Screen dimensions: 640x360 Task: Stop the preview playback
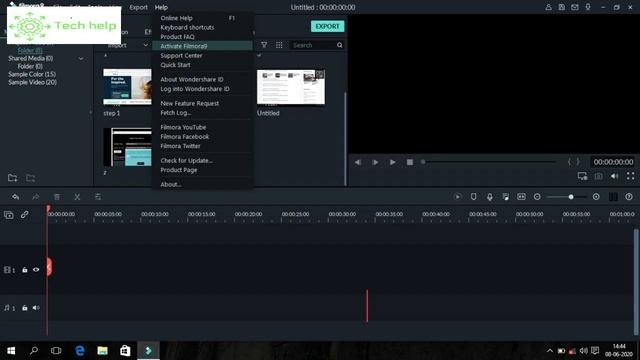pyautogui.click(x=410, y=162)
